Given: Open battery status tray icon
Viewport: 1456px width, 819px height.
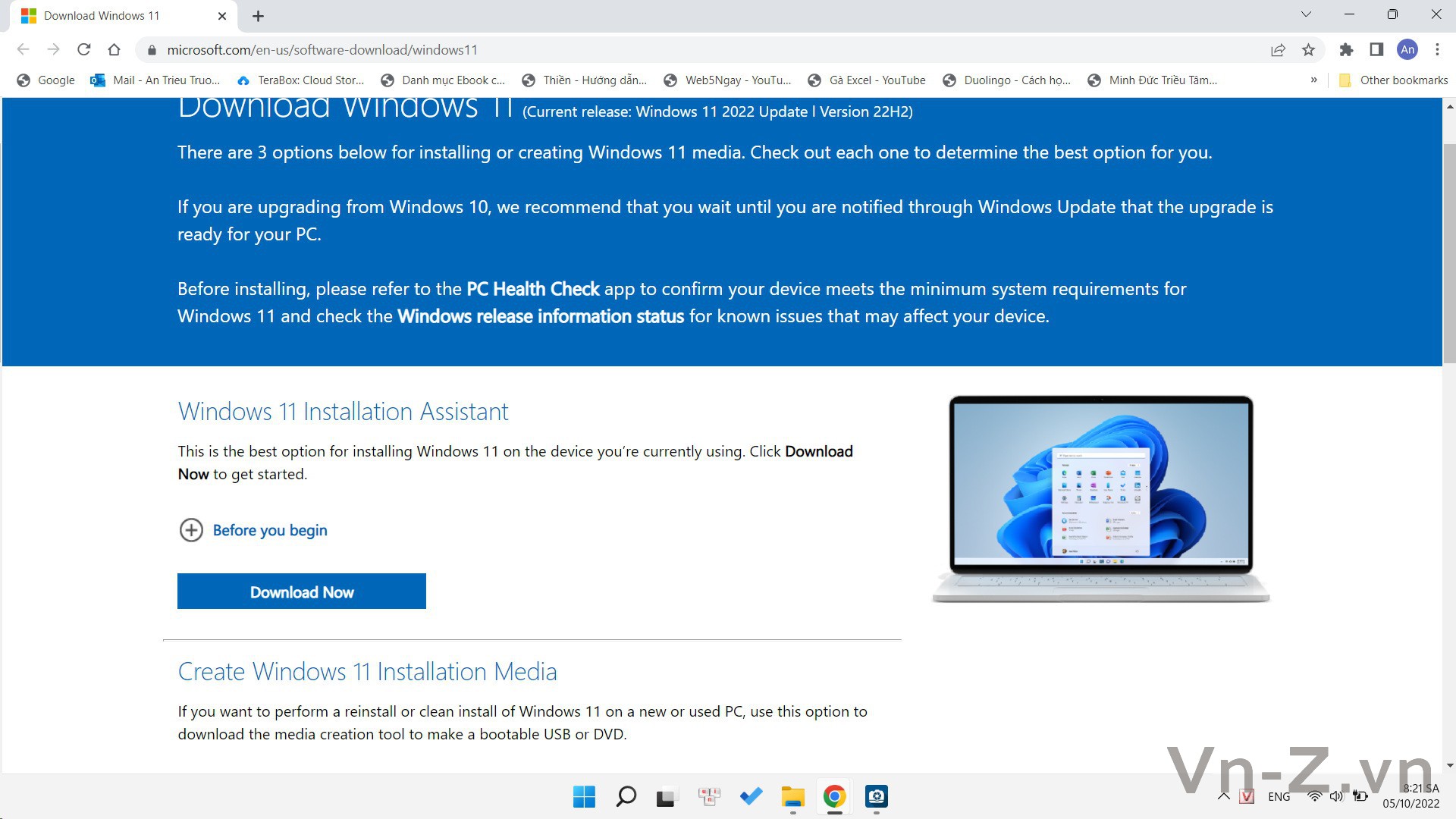Looking at the screenshot, I should [x=1360, y=796].
